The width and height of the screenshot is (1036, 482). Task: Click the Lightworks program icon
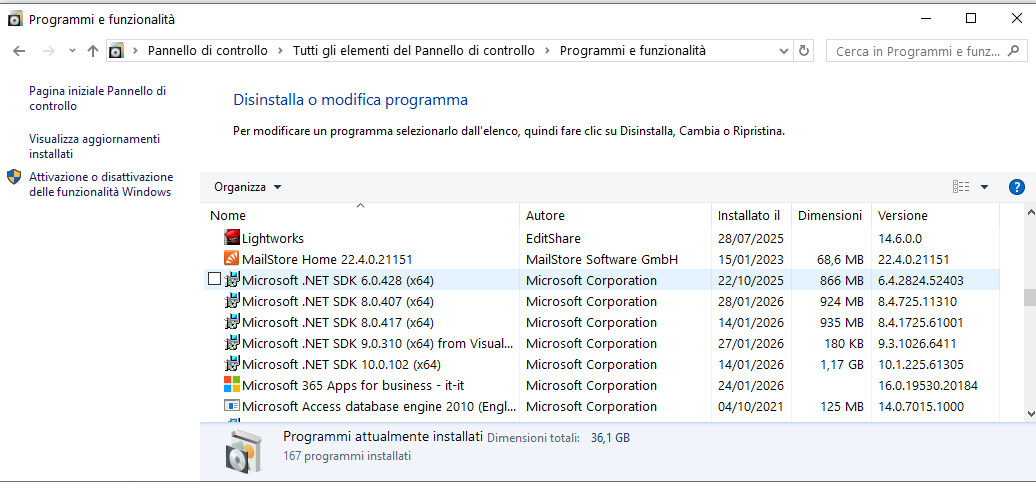click(x=232, y=238)
